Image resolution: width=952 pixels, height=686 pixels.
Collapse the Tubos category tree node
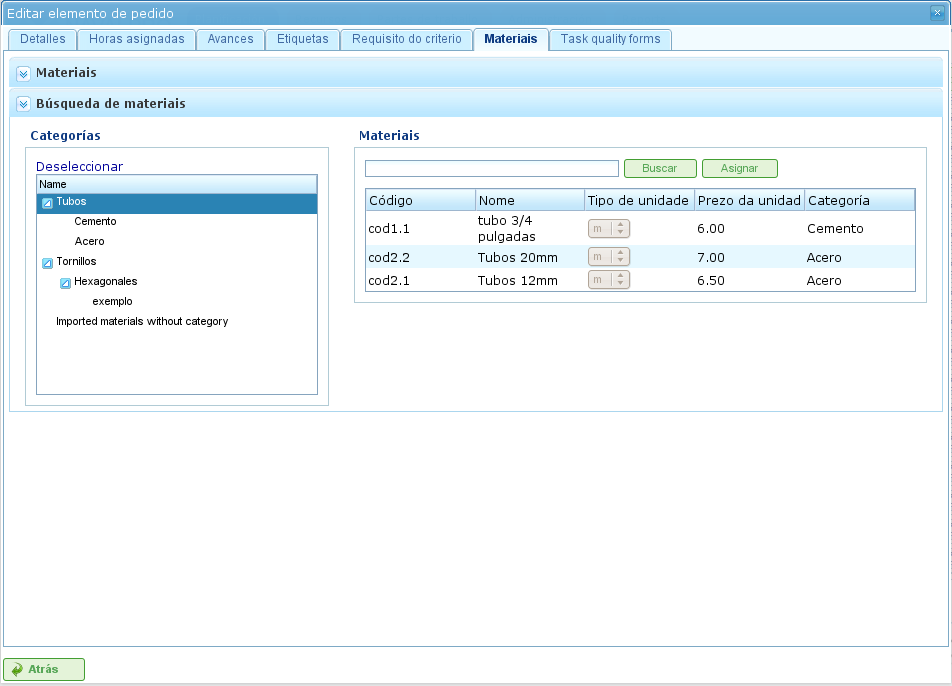(47, 203)
